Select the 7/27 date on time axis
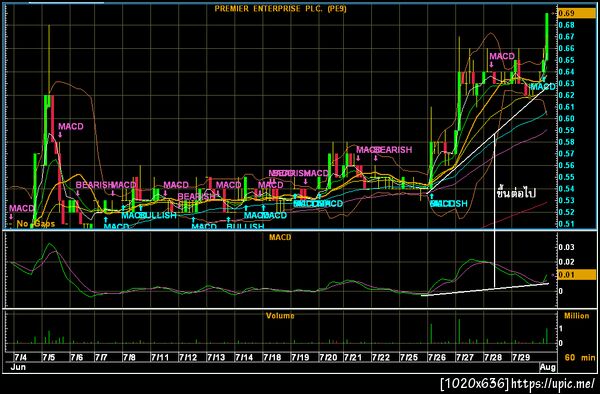The width and height of the screenshot is (600, 394). [465, 358]
